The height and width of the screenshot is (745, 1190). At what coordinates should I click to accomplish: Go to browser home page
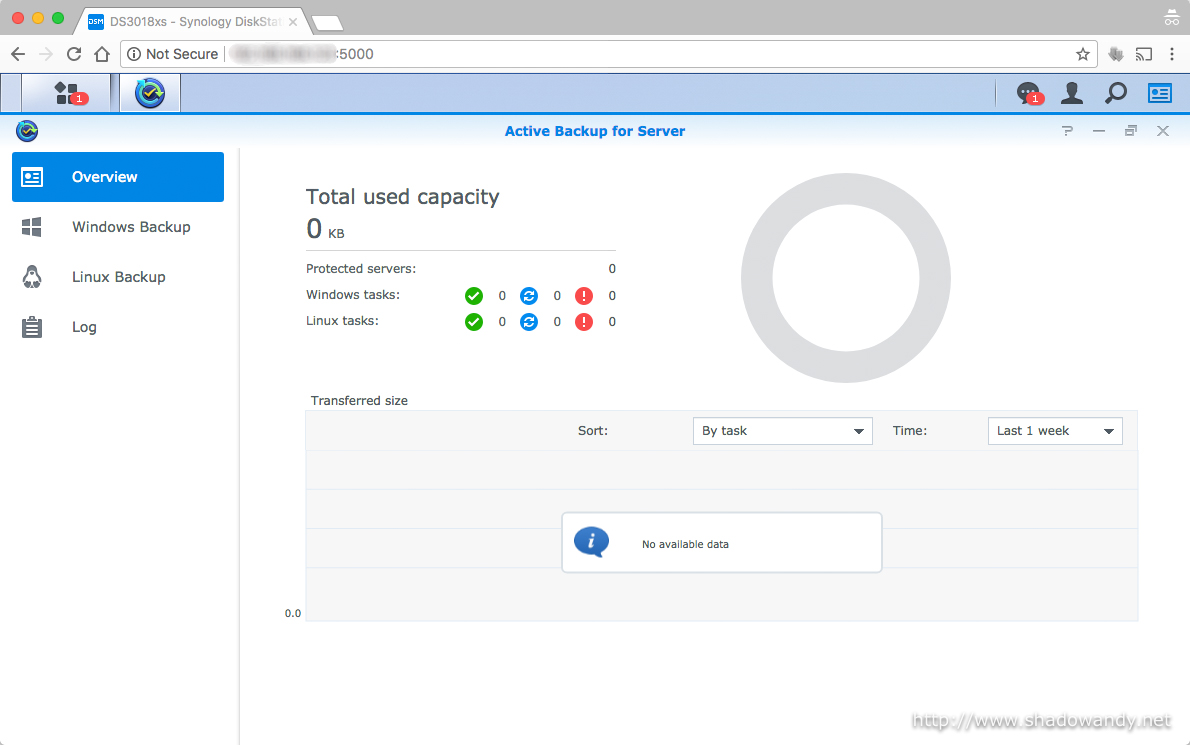tap(102, 54)
